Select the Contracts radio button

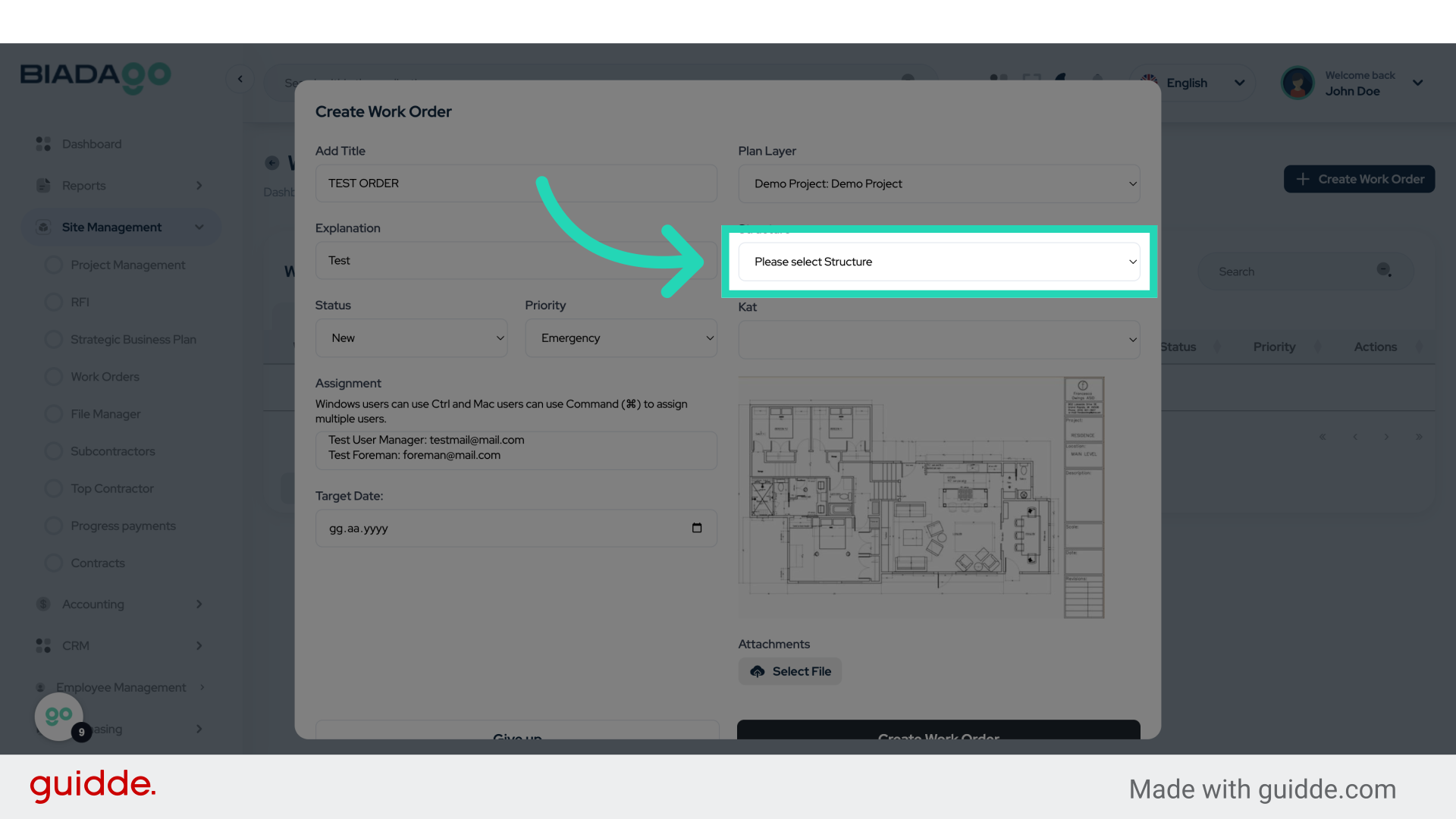point(53,563)
